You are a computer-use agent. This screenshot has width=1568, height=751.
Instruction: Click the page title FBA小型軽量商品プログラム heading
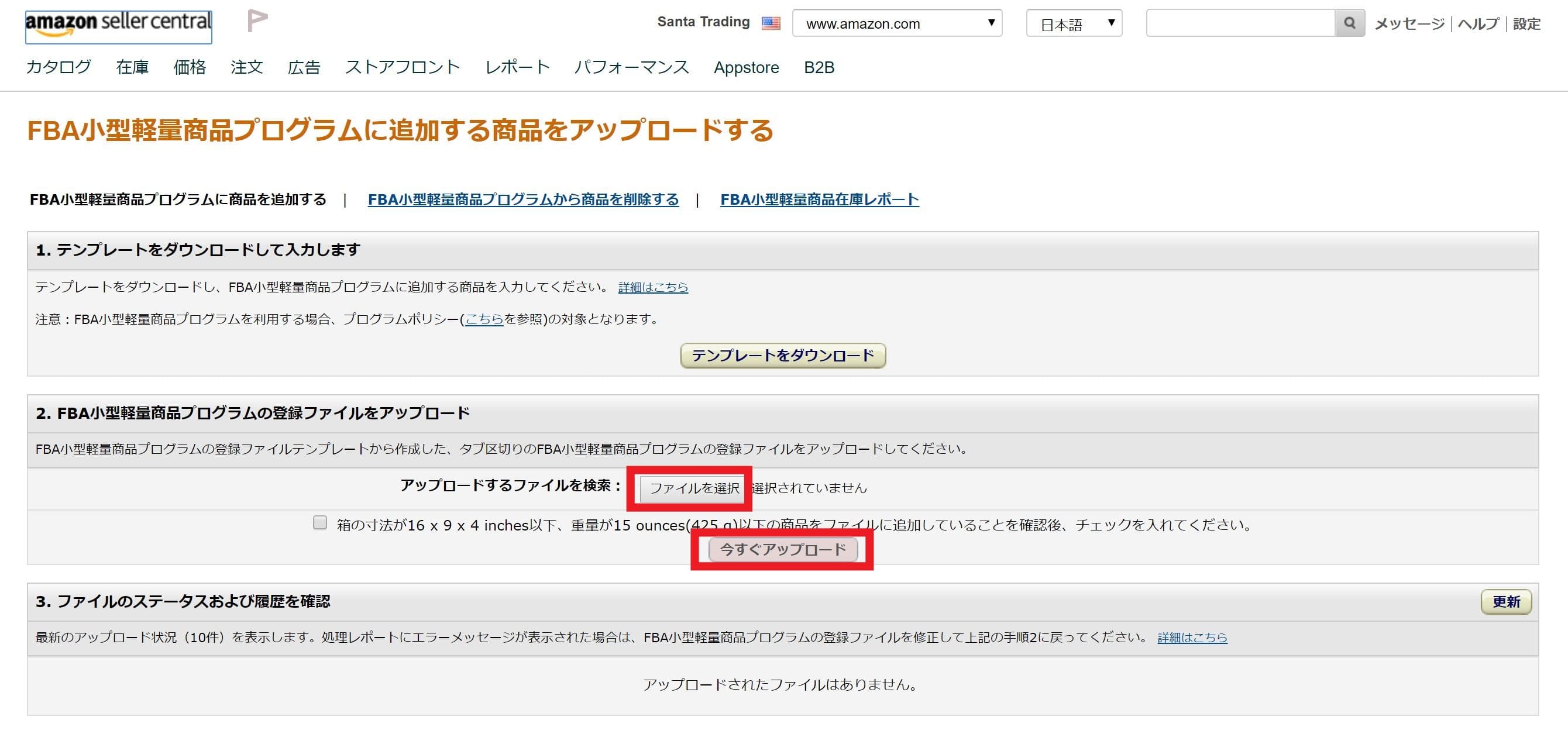click(x=400, y=130)
